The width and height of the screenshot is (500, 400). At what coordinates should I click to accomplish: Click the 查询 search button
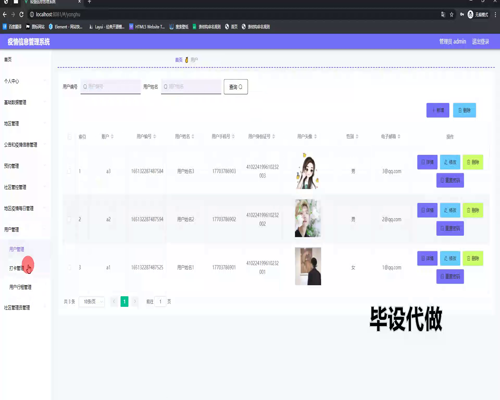[x=236, y=87]
